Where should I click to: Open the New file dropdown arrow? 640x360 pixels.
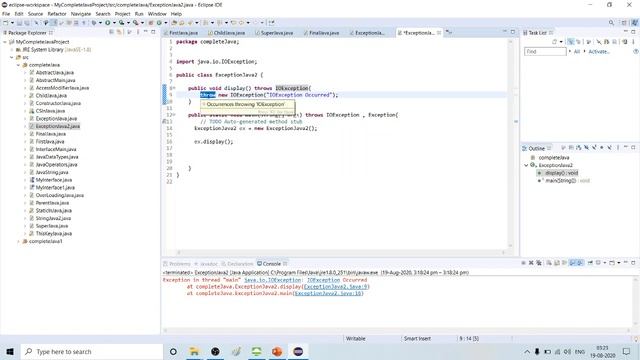pos(12,23)
